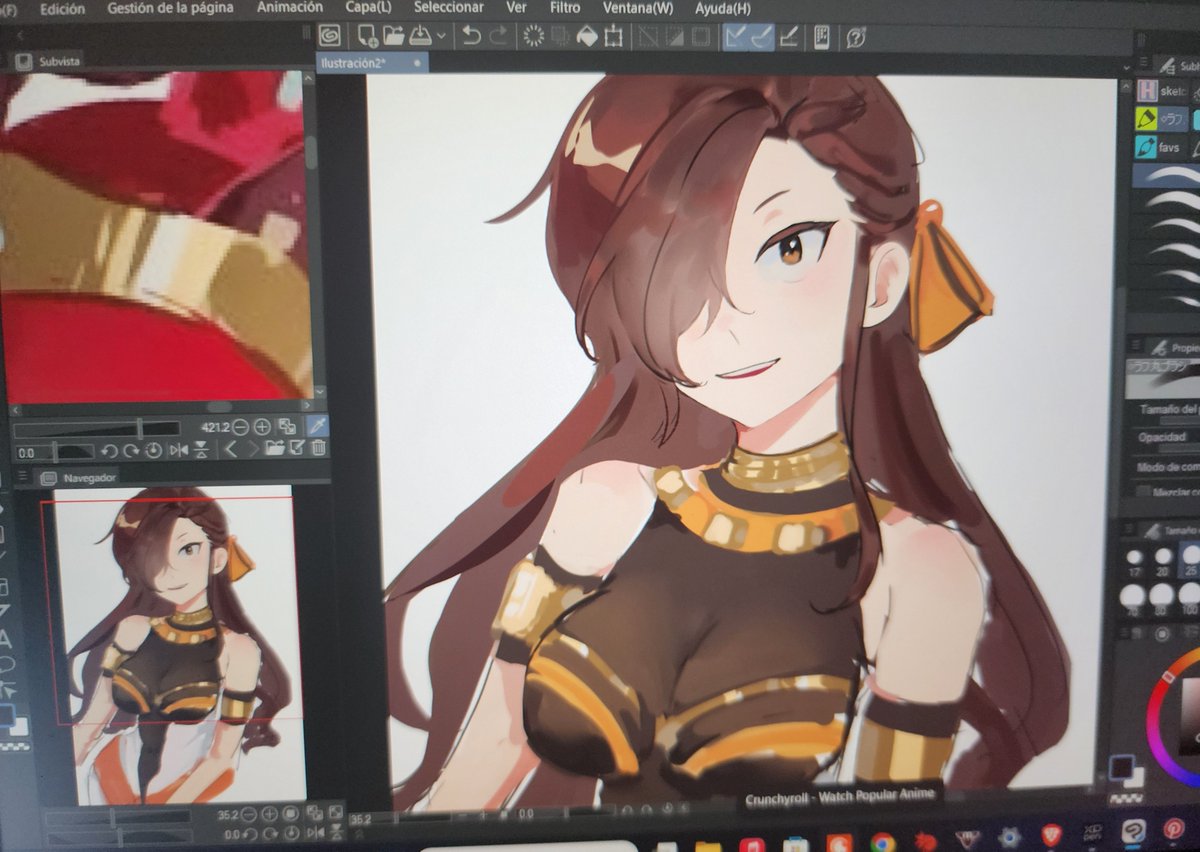Toggle the Mezclar color checkbox

[x=1142, y=492]
